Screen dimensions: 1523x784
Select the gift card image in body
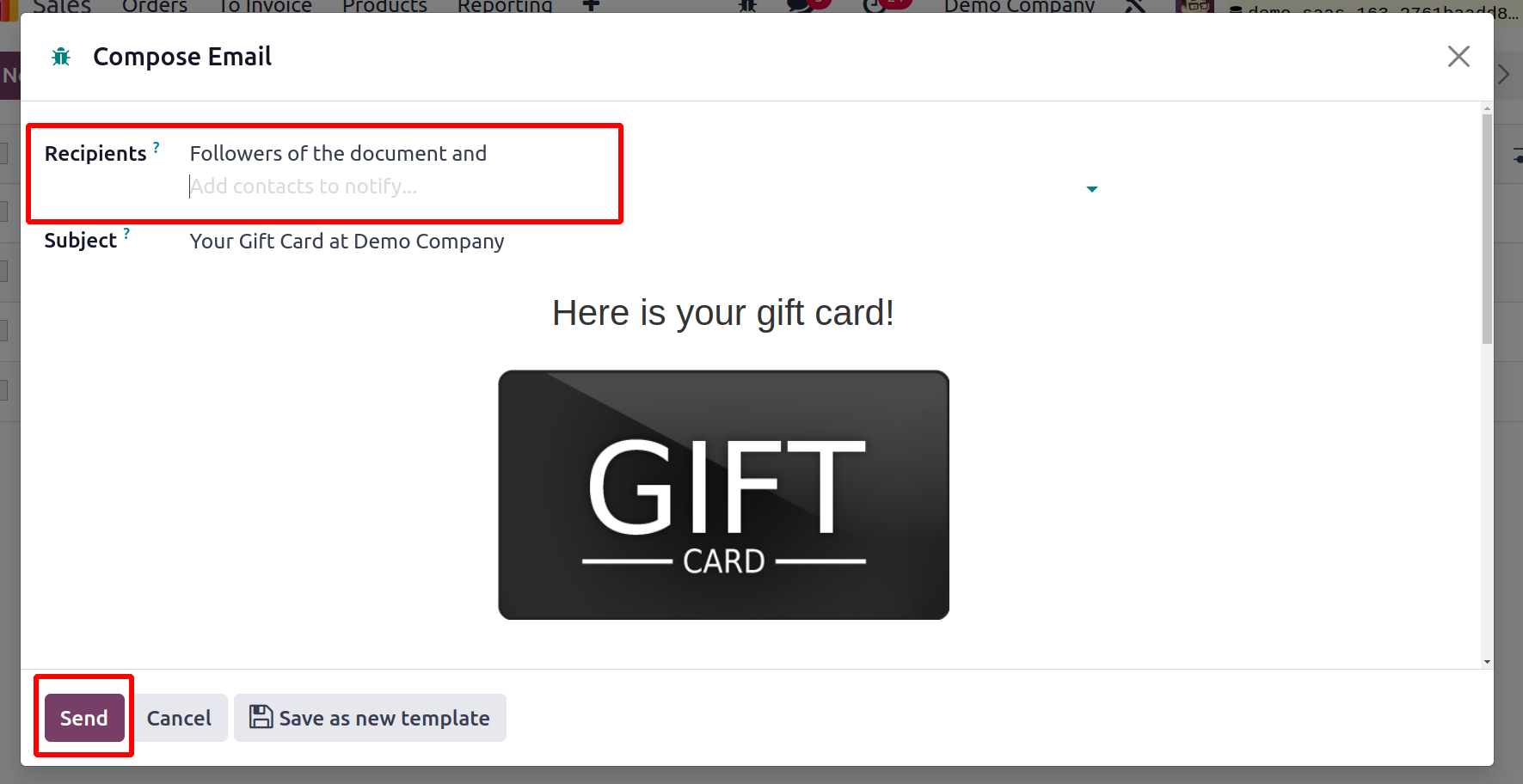(x=723, y=495)
